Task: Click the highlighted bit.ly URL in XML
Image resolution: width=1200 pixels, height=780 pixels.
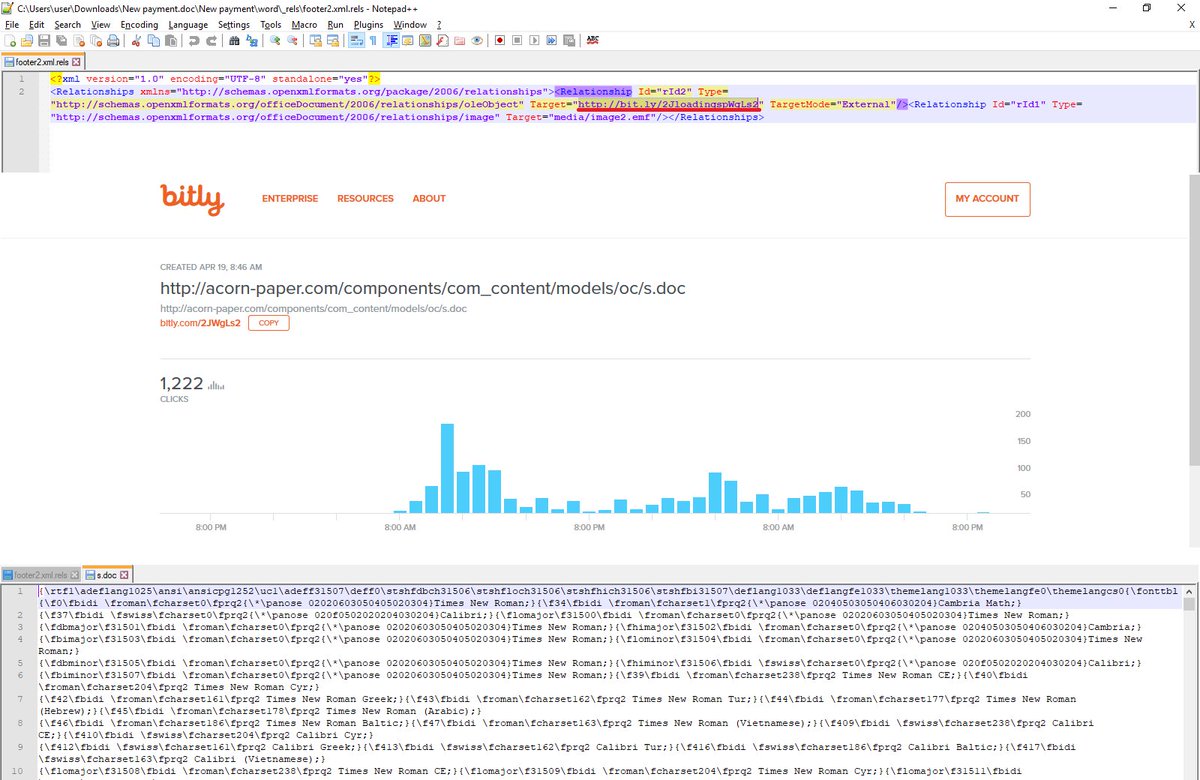Action: pos(668,103)
